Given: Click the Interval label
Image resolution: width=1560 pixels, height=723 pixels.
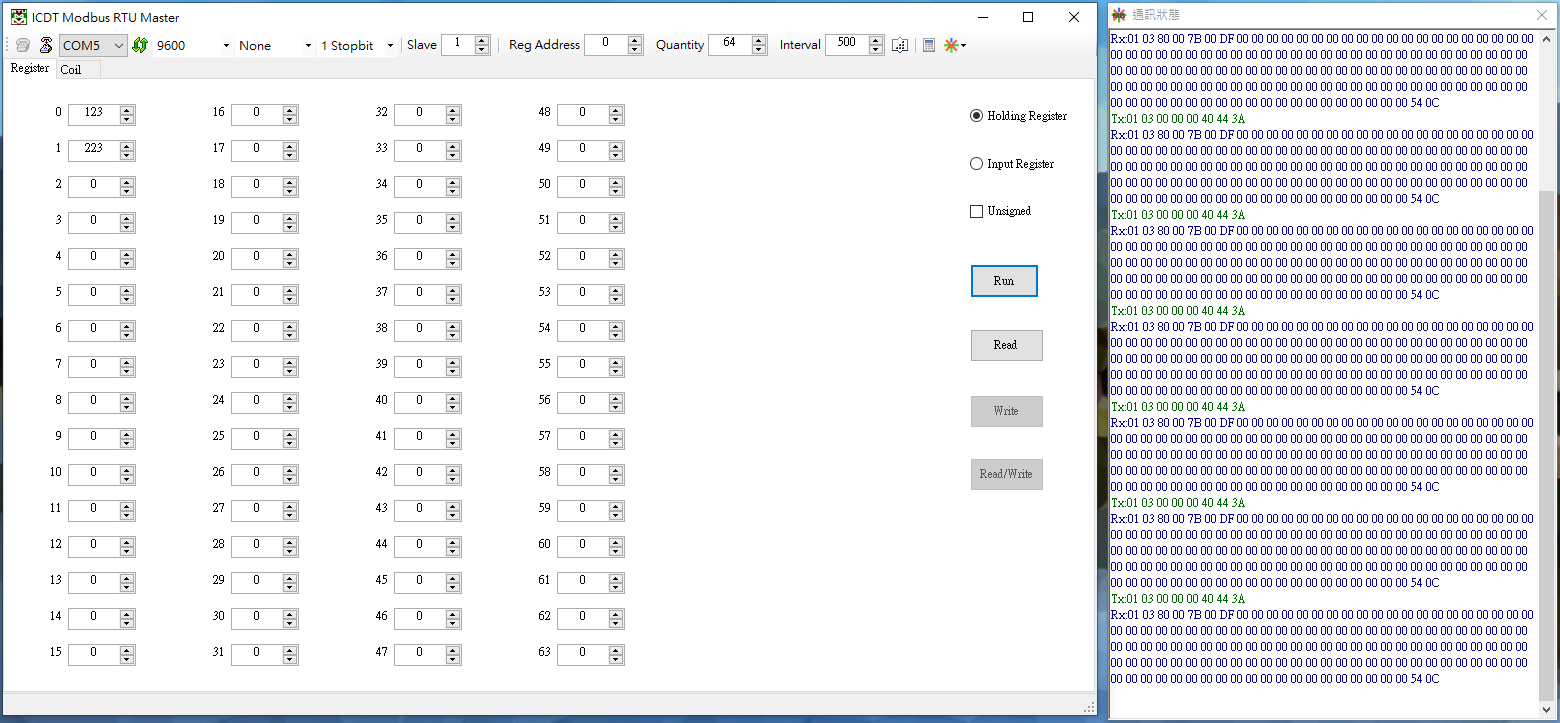Looking at the screenshot, I should (800, 45).
